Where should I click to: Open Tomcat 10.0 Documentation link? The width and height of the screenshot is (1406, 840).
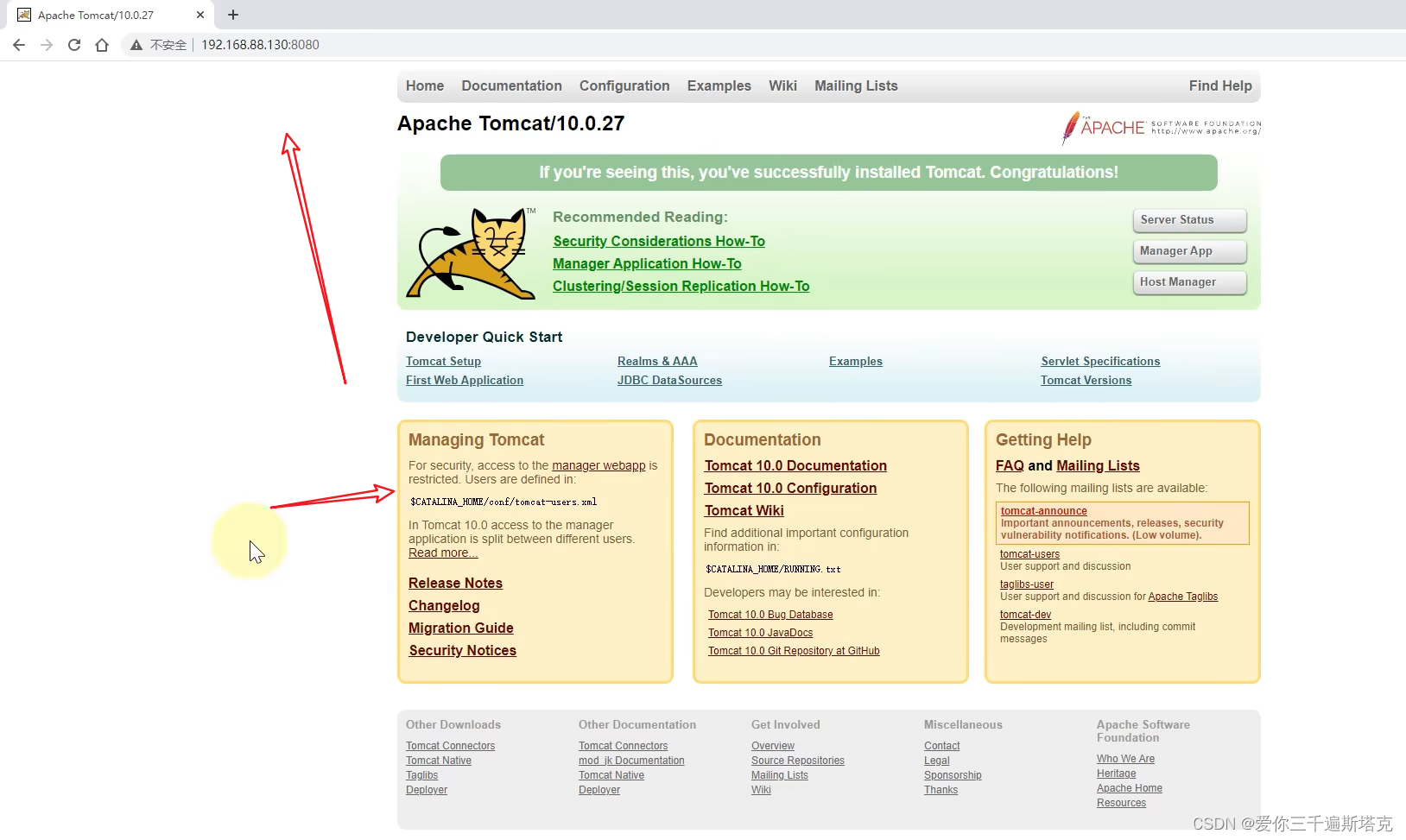[x=795, y=466]
